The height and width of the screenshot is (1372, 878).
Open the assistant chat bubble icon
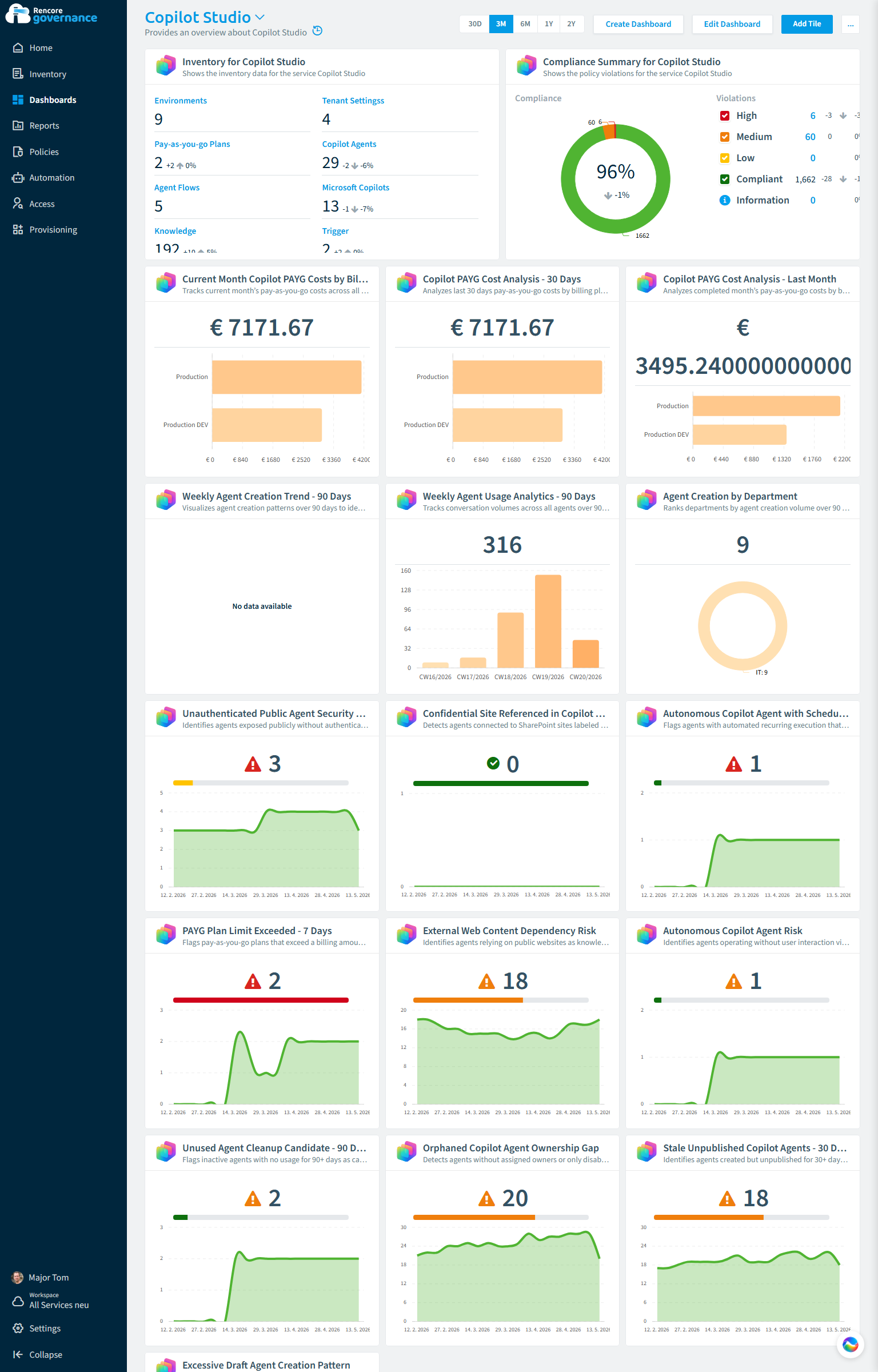pyautogui.click(x=850, y=1345)
